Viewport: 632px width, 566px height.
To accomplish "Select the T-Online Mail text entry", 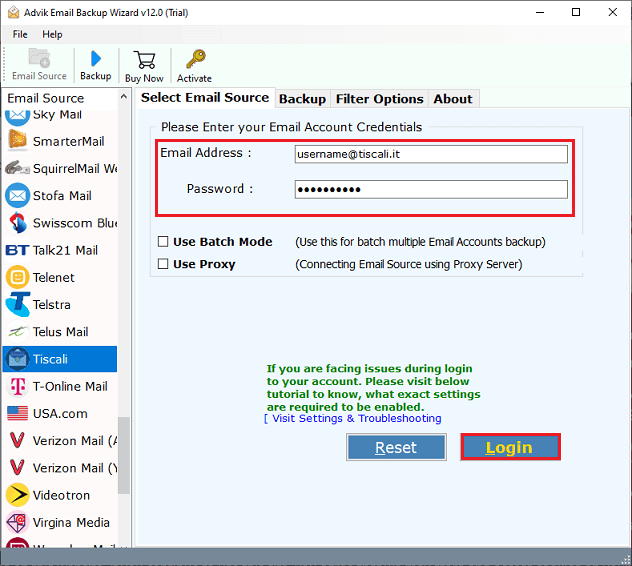I will [70, 386].
